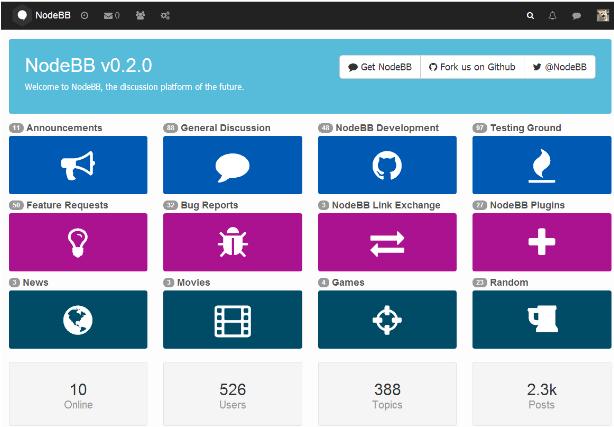
Task: Click Fork us on Github button
Action: coord(472,67)
